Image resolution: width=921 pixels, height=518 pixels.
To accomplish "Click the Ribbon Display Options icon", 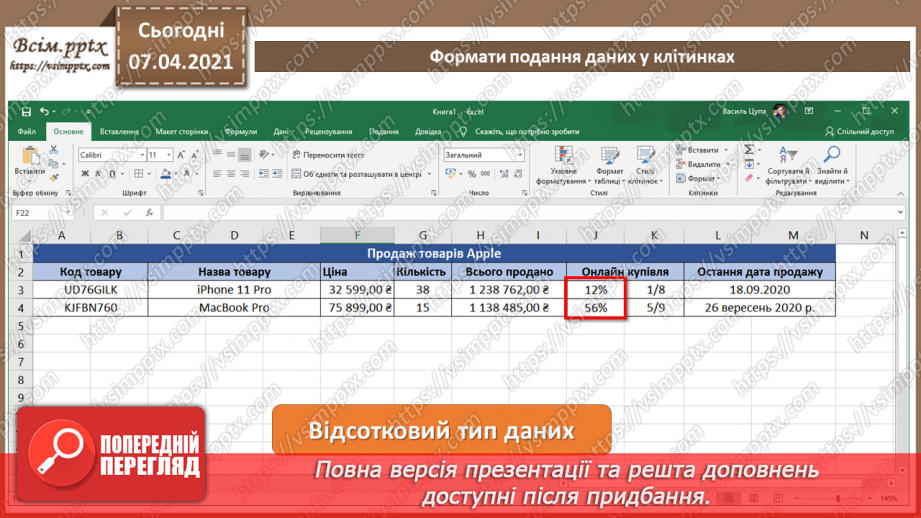I will (x=809, y=111).
